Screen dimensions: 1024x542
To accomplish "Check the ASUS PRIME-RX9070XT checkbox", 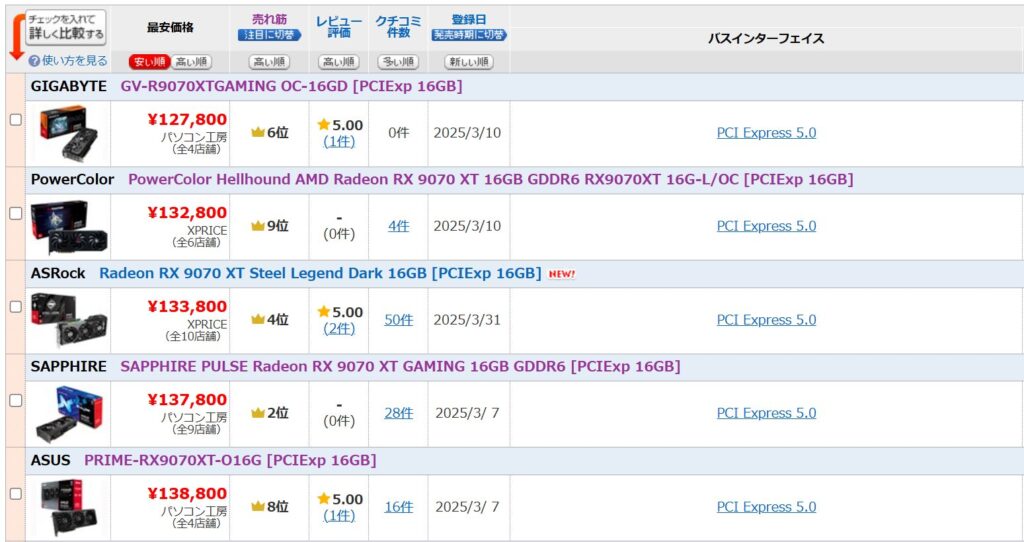I will pos(16,494).
